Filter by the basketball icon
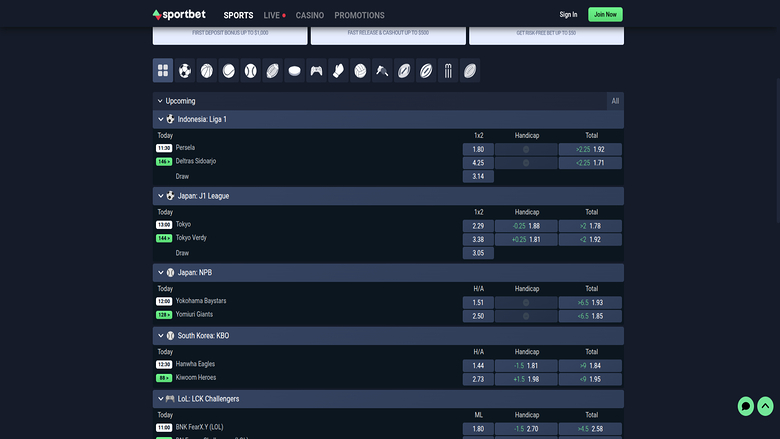 tap(206, 71)
